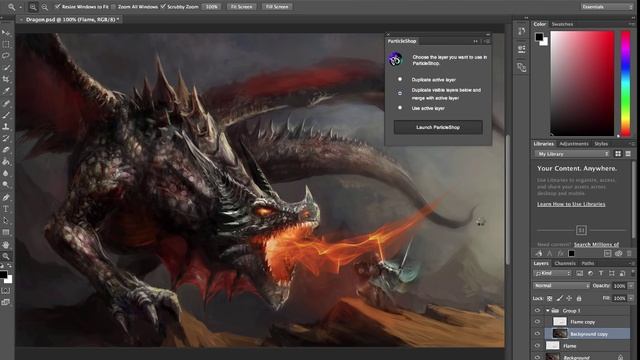Select Duplicate active layer radio option

[x=400, y=80]
